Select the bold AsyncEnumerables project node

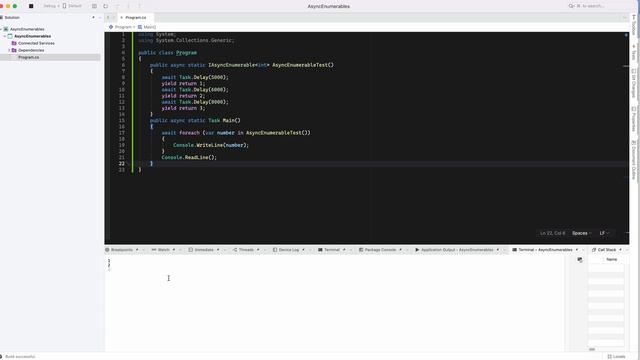click(x=33, y=36)
